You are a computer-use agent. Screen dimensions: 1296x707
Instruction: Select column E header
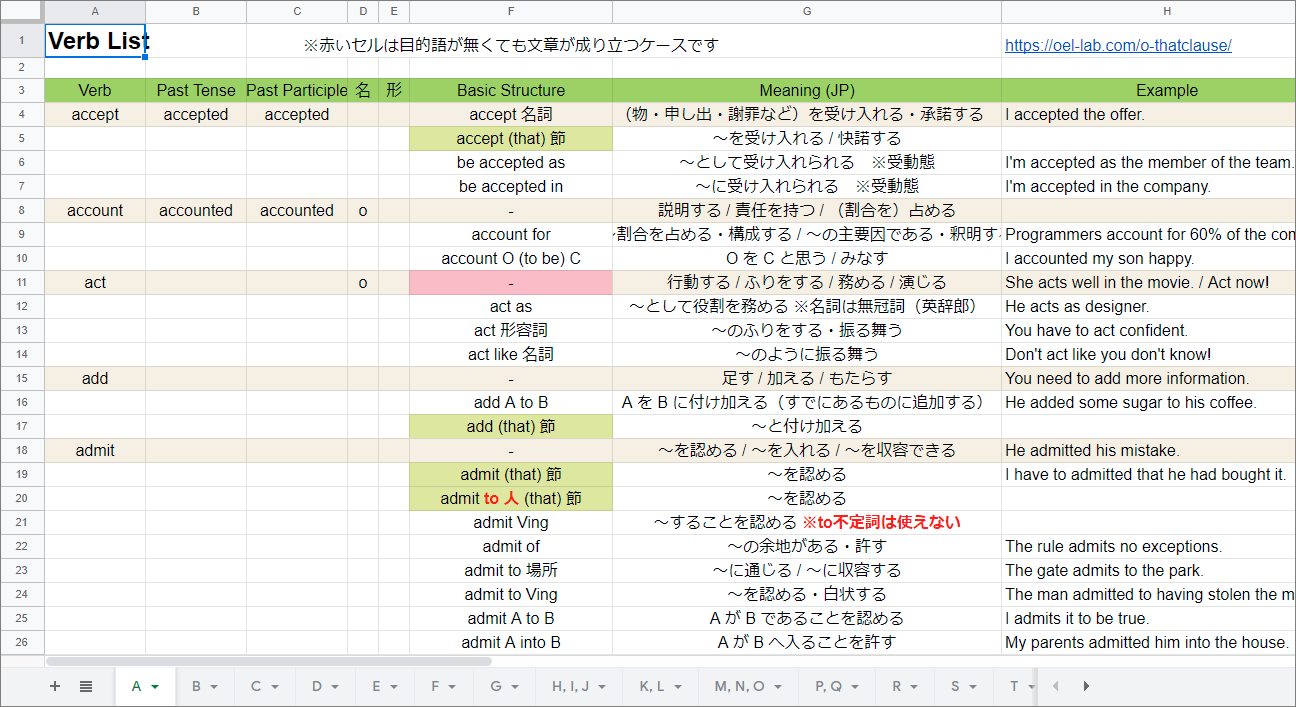pos(394,11)
